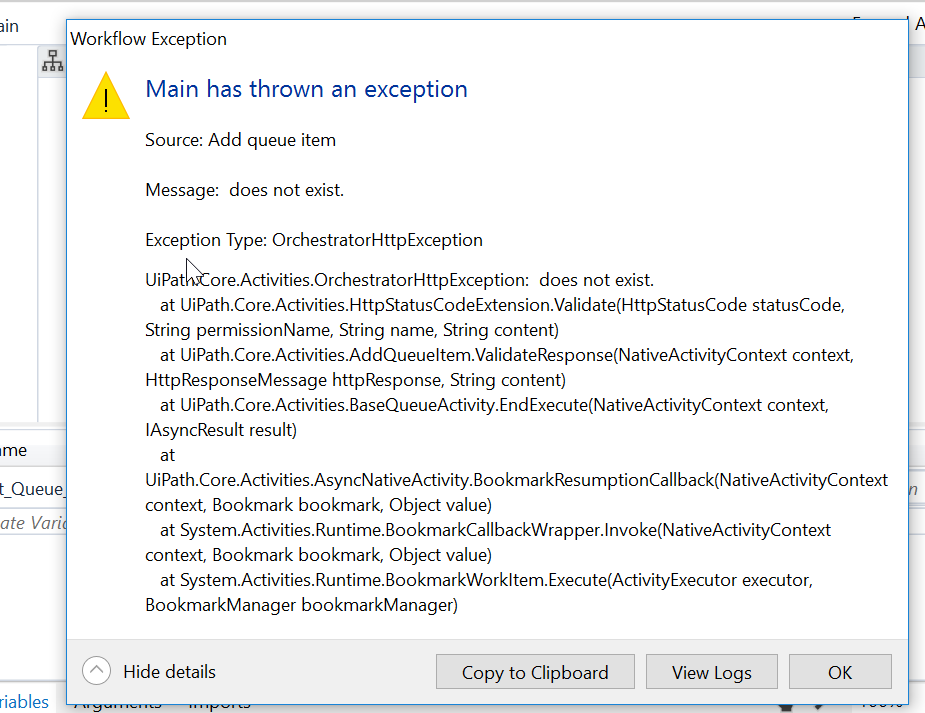Click the AddQueueItem.ValidateResponse stack trace line
925x713 pixels.
[x=507, y=355]
